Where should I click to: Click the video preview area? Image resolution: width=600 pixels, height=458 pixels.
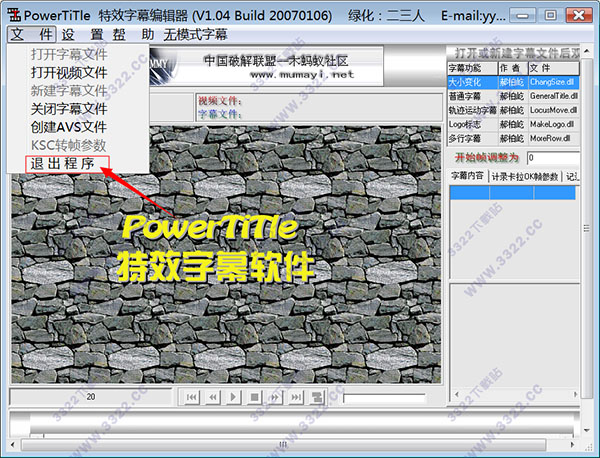(x=226, y=254)
